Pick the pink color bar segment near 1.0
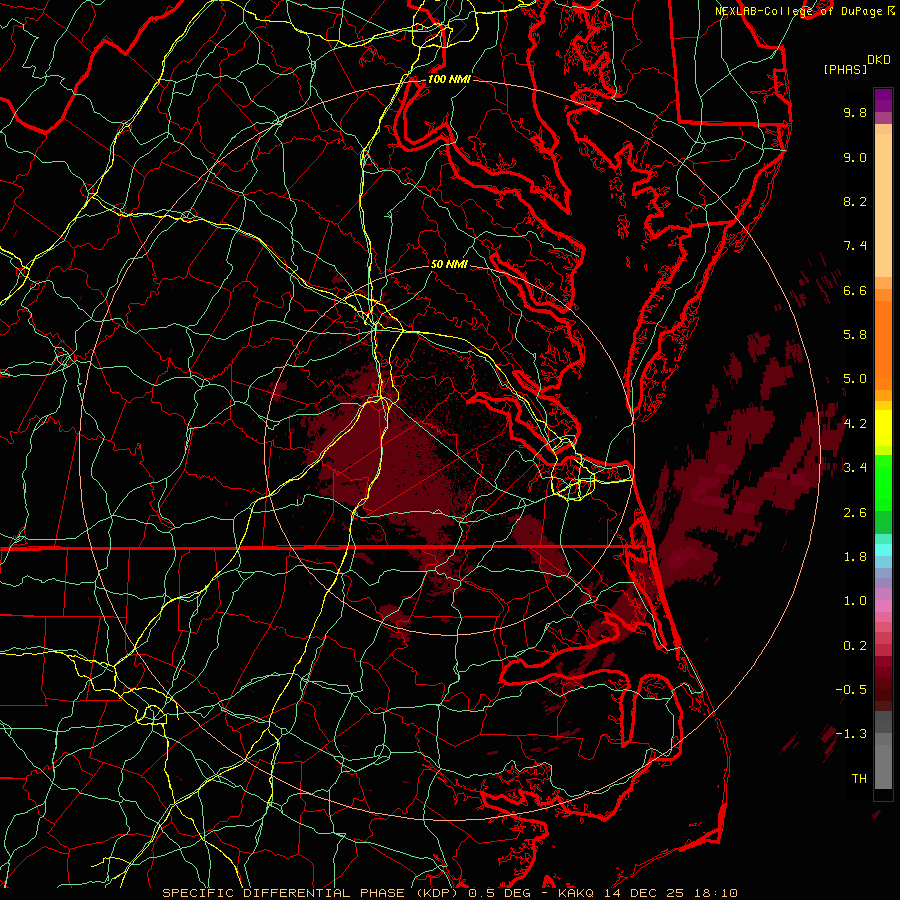The width and height of the screenshot is (900, 900). [883, 606]
